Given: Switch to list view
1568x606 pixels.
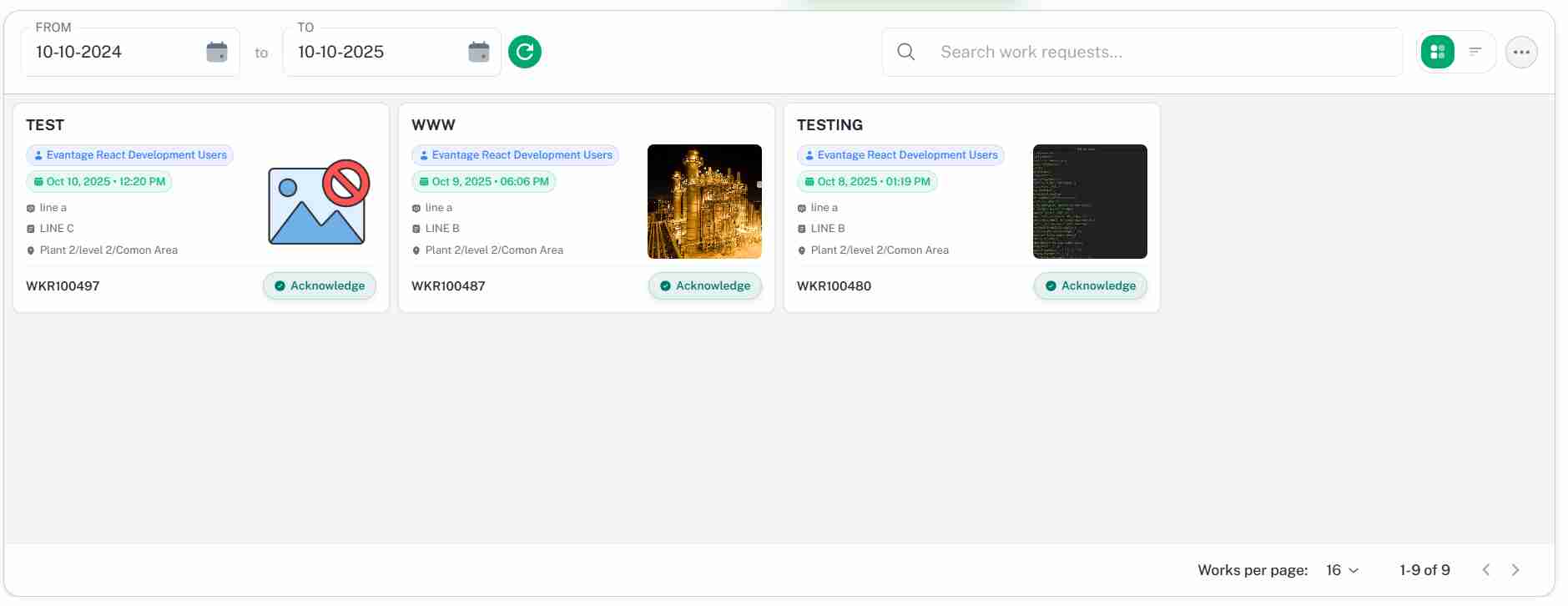Looking at the screenshot, I should point(1475,52).
